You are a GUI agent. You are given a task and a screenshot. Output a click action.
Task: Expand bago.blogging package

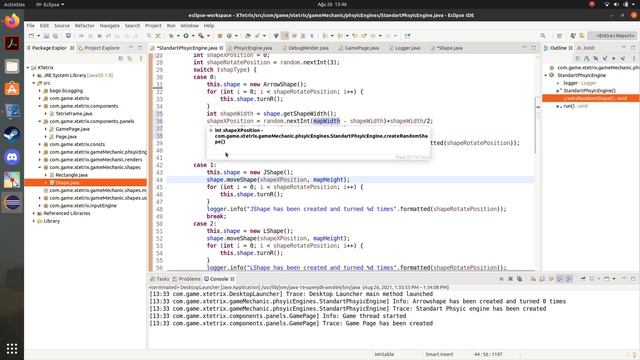click(x=40, y=91)
